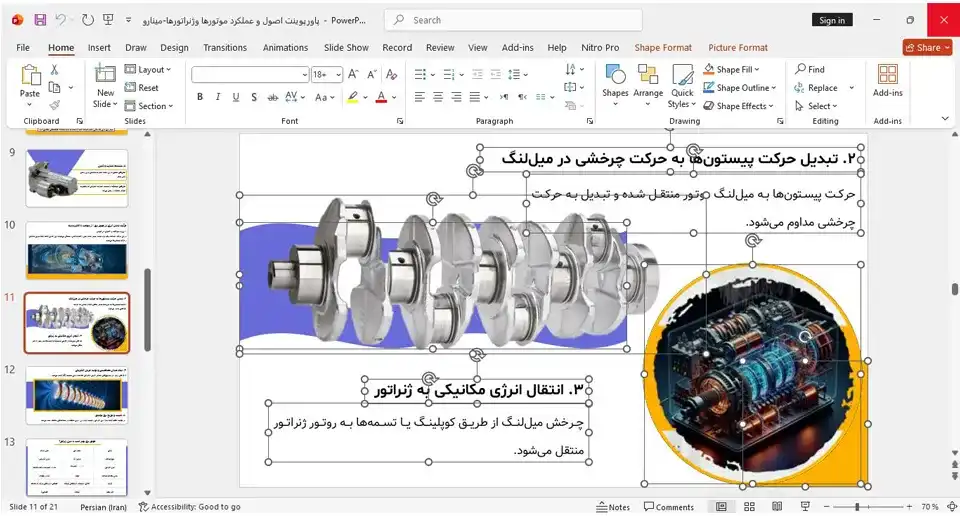Viewport: 960px width, 516px height.
Task: Apply yellow text highlight color
Action: point(353,97)
